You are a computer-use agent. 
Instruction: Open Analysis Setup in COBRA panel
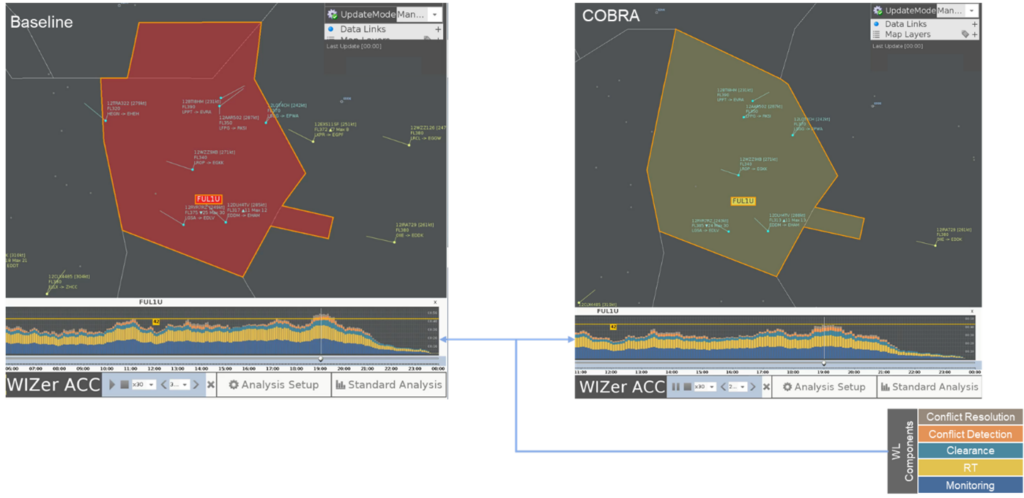(824, 386)
